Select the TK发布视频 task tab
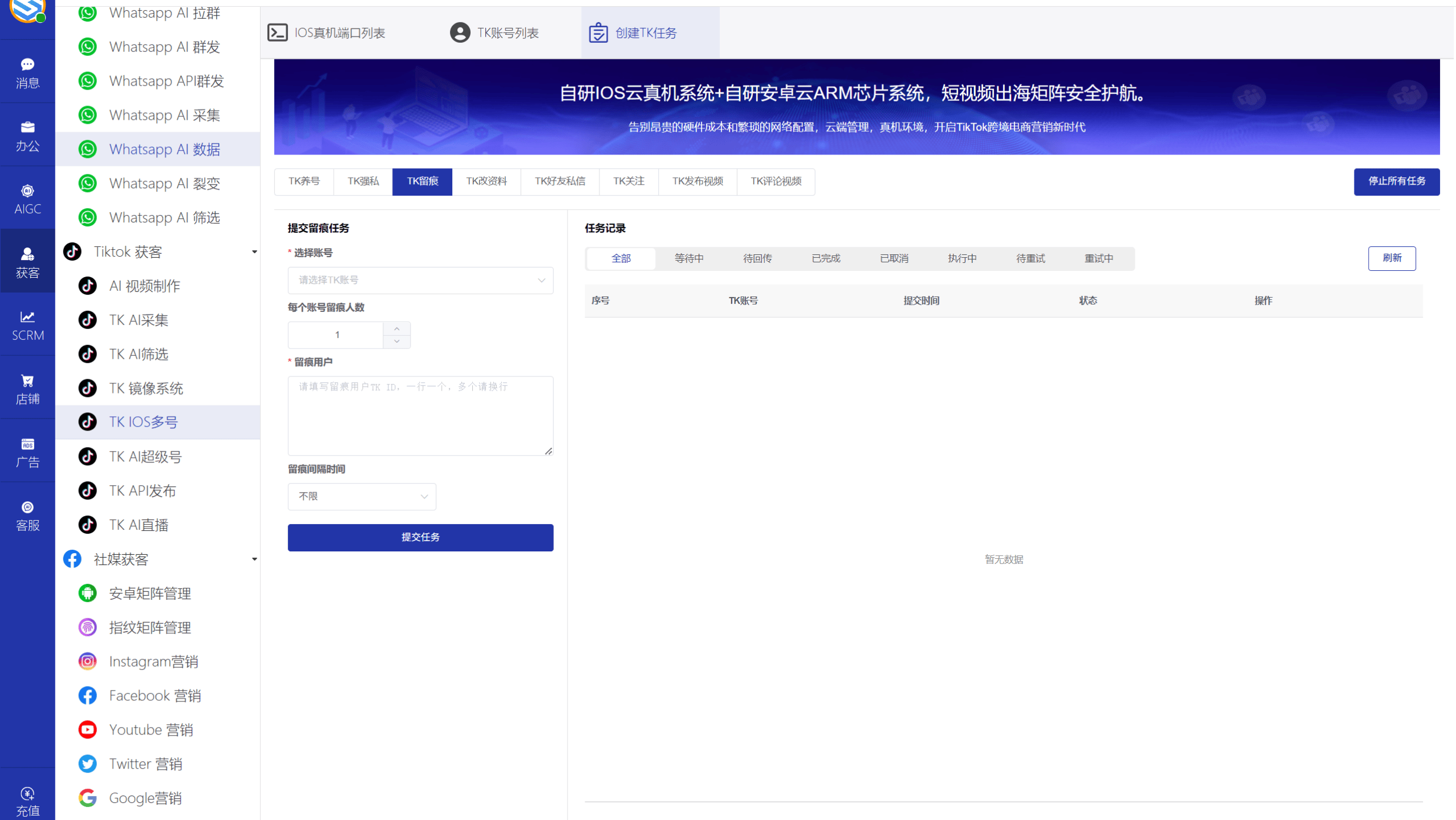1456x820 pixels. 697,181
